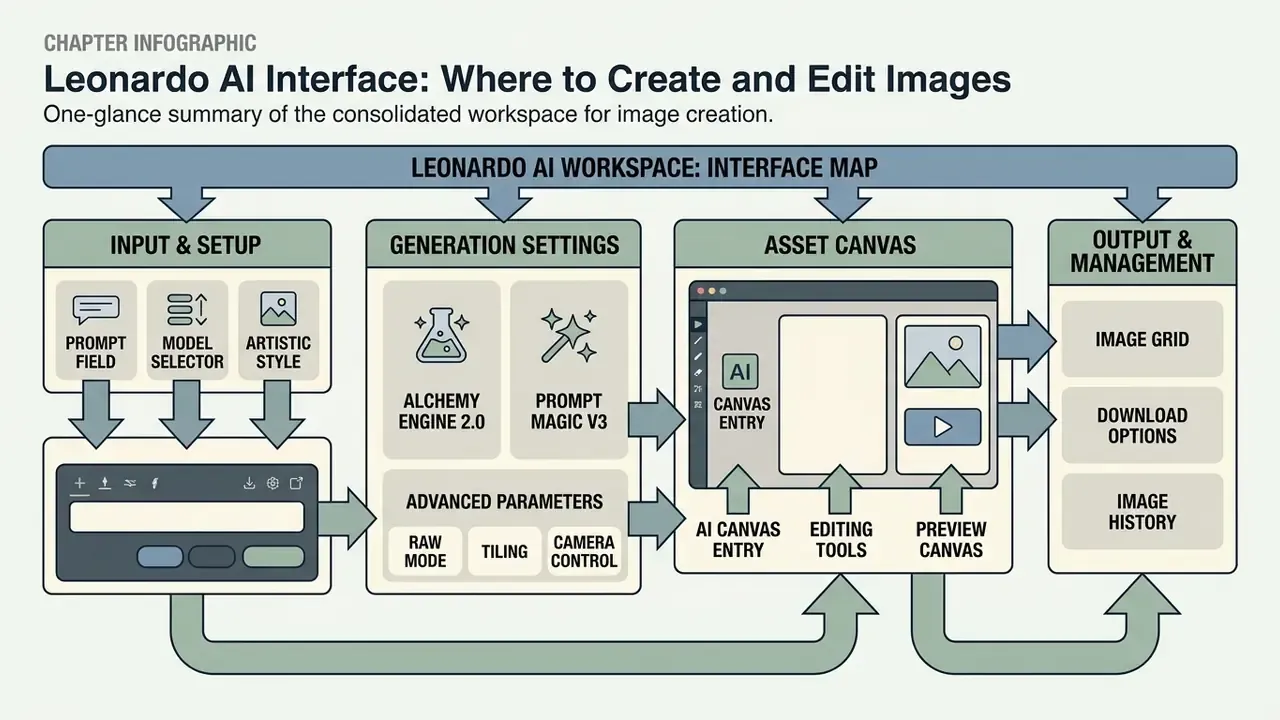Click the empty text field in the prompt bar

coord(186,517)
